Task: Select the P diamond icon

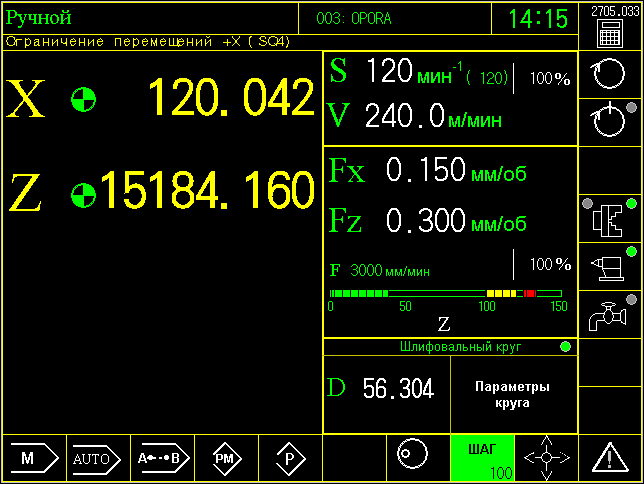Action: pos(290,458)
